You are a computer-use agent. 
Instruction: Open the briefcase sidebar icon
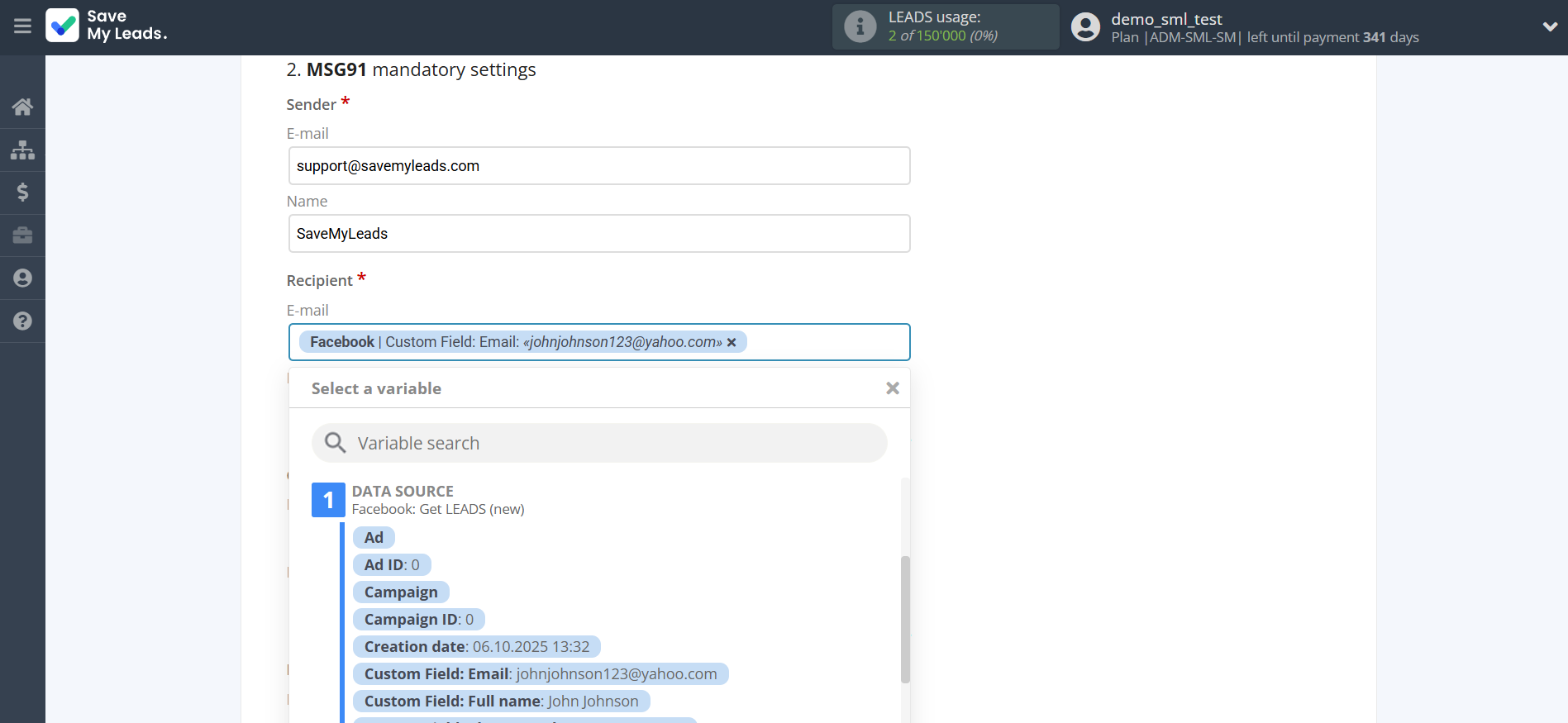pos(22,235)
